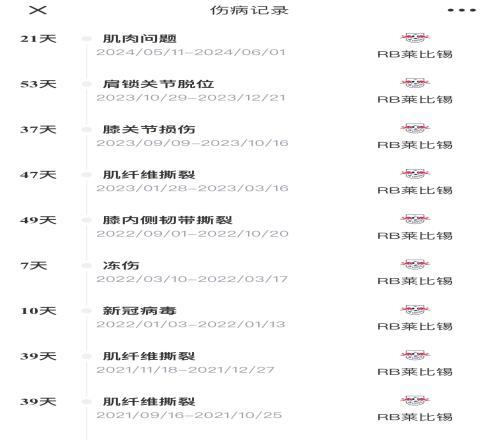This screenshot has width=500, height=440.
Task: Tap RB Leipzig logo beside 膝关节损伤 entry
Action: tap(415, 128)
